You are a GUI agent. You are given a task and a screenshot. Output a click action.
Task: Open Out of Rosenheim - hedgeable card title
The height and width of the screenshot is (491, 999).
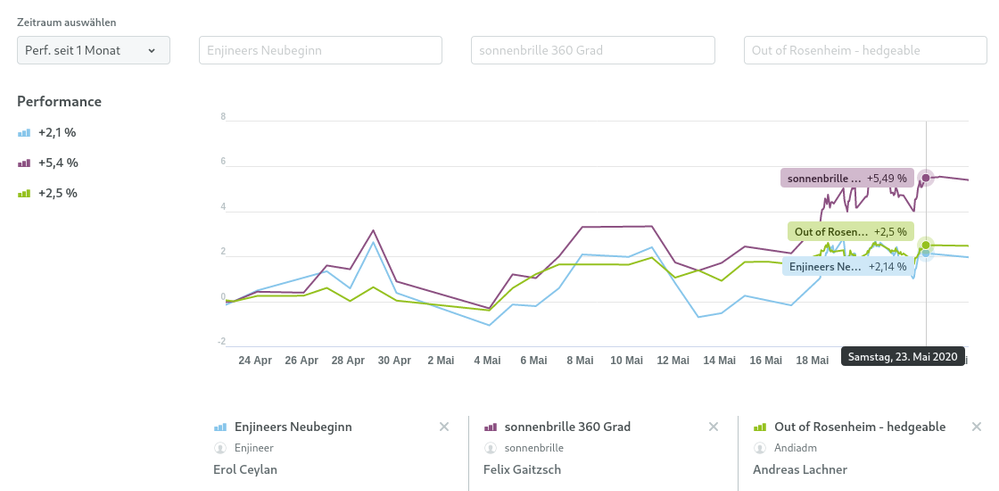pyautogui.click(x=859, y=427)
